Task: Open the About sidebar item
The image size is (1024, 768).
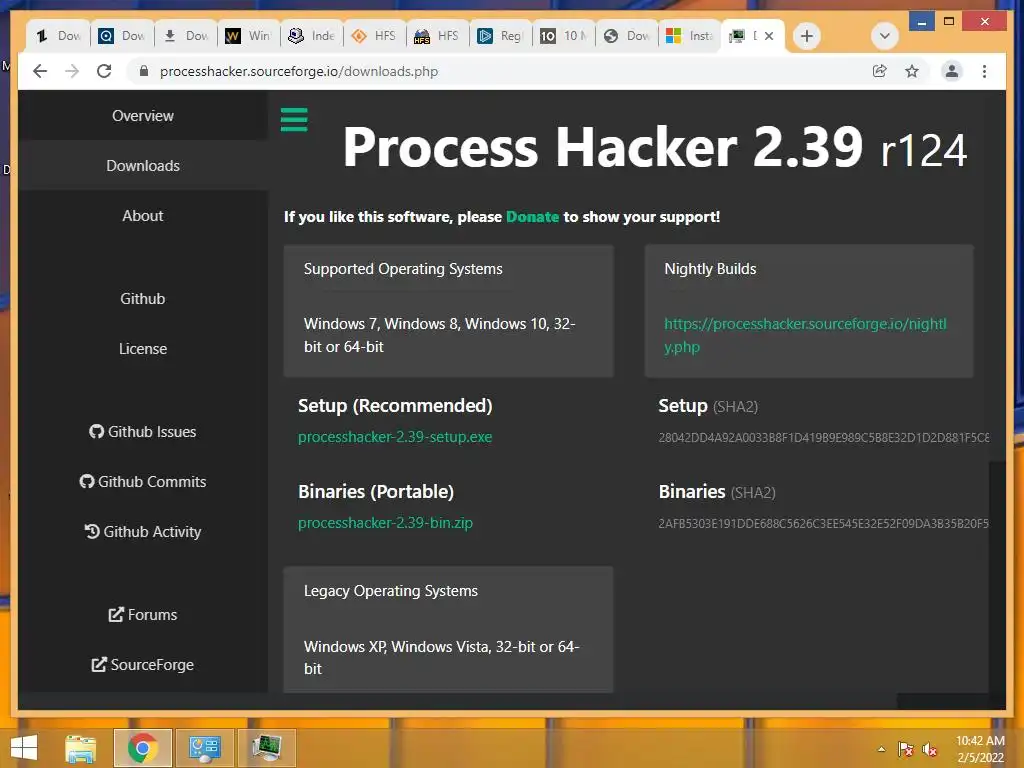Action: click(143, 216)
